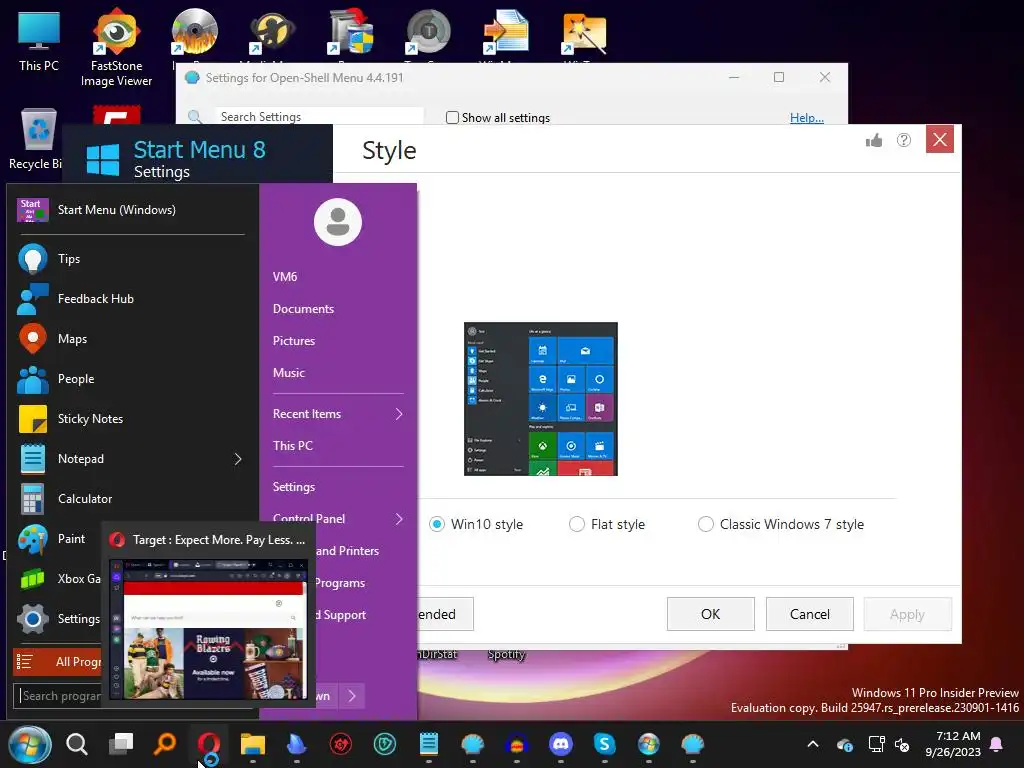Expand Control Panel submenu arrow
This screenshot has height=768, width=1024.
pyautogui.click(x=398, y=519)
